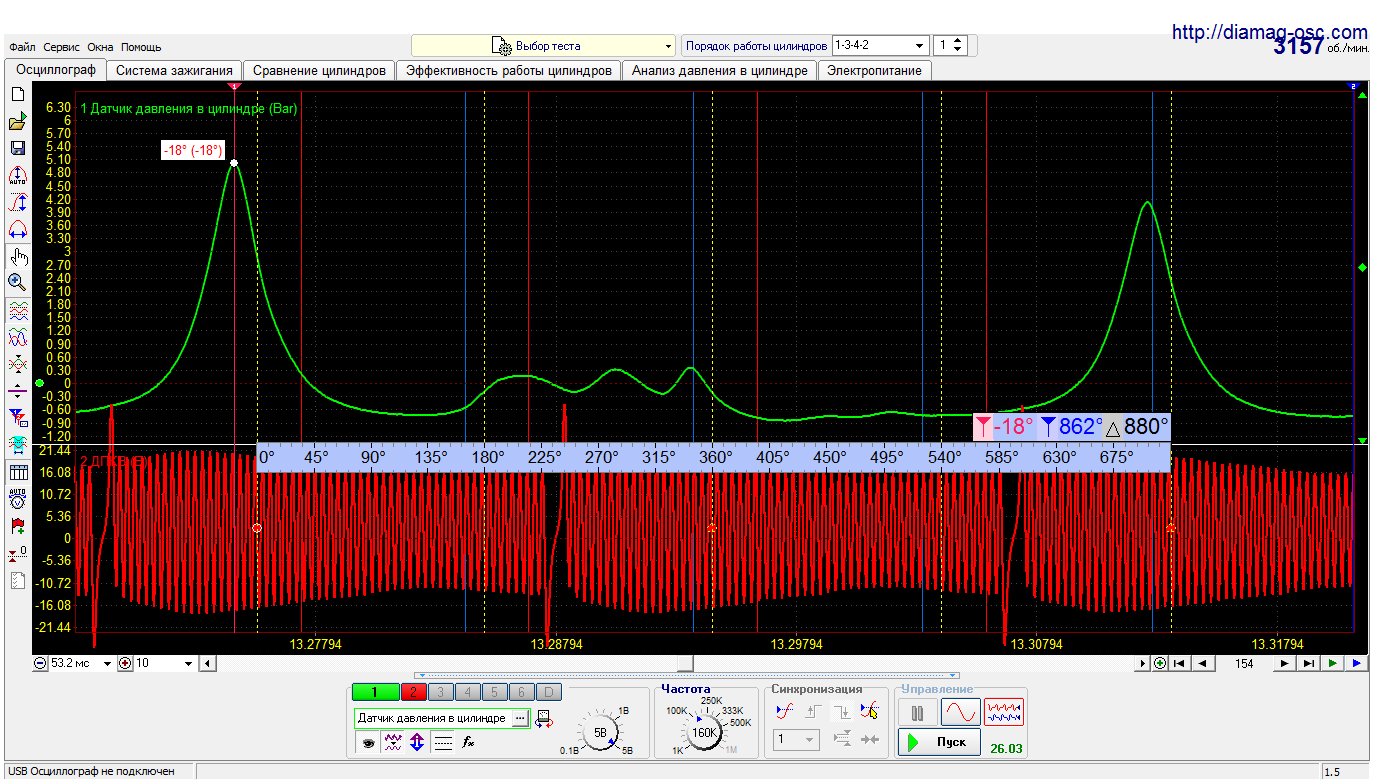Switch to Система зажигания tab
1382x784 pixels.
tap(175, 70)
